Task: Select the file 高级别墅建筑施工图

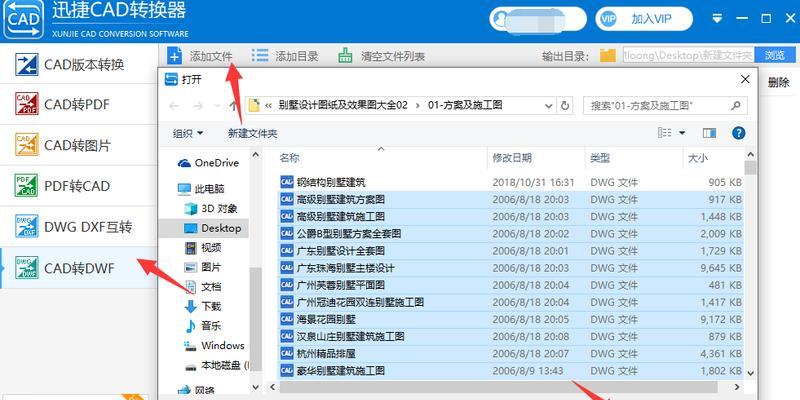Action: 510,217
